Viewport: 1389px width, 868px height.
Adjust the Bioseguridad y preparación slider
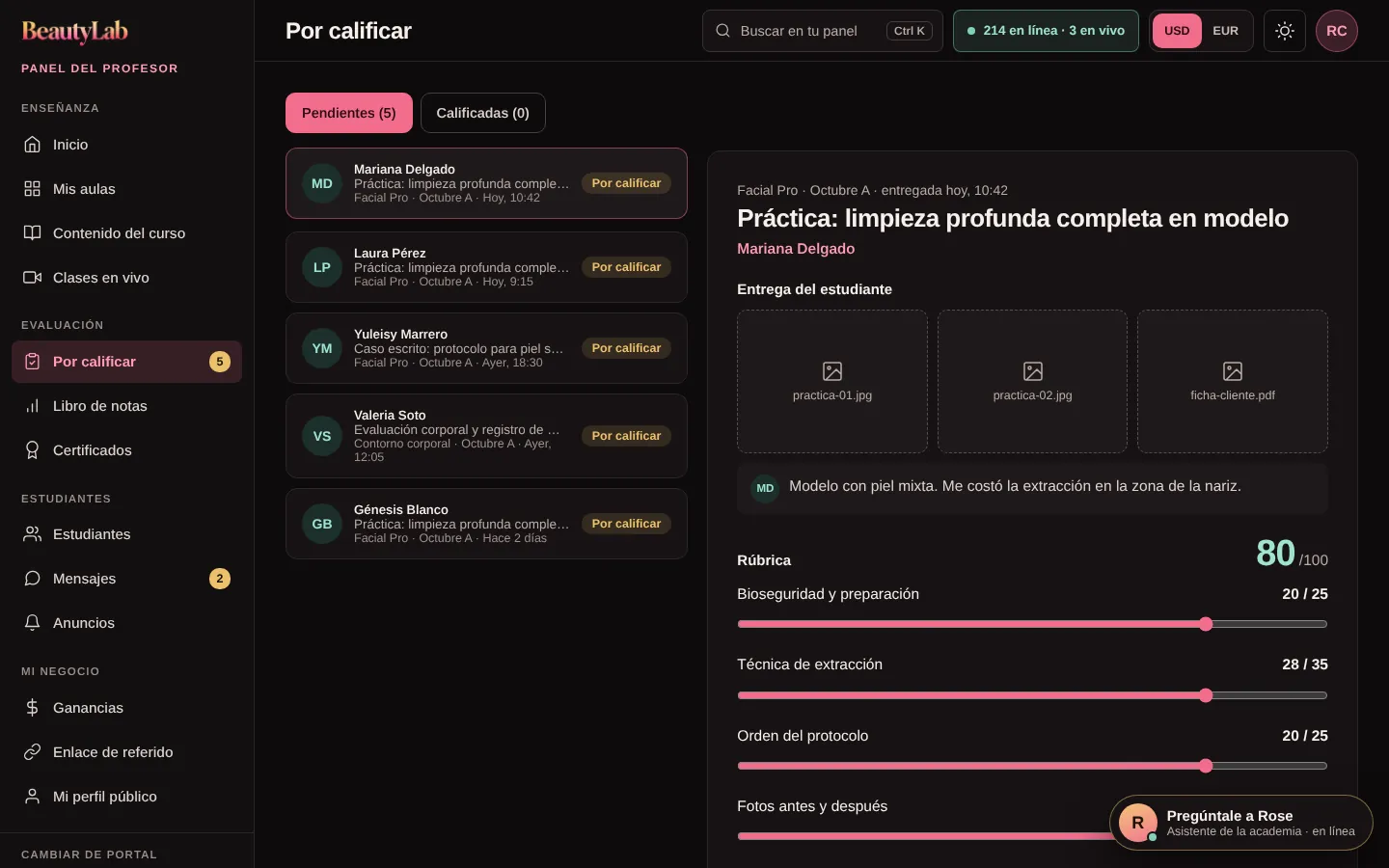pyautogui.click(x=1032, y=624)
